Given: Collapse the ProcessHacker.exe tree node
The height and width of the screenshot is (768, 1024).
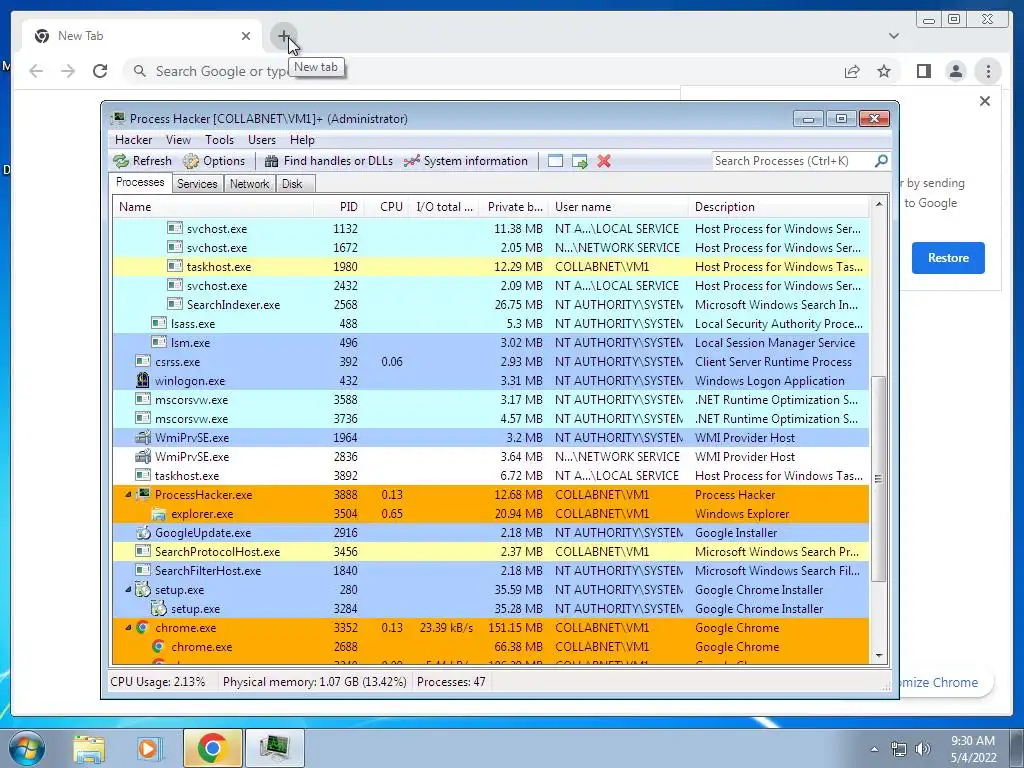Looking at the screenshot, I should pyautogui.click(x=128, y=494).
